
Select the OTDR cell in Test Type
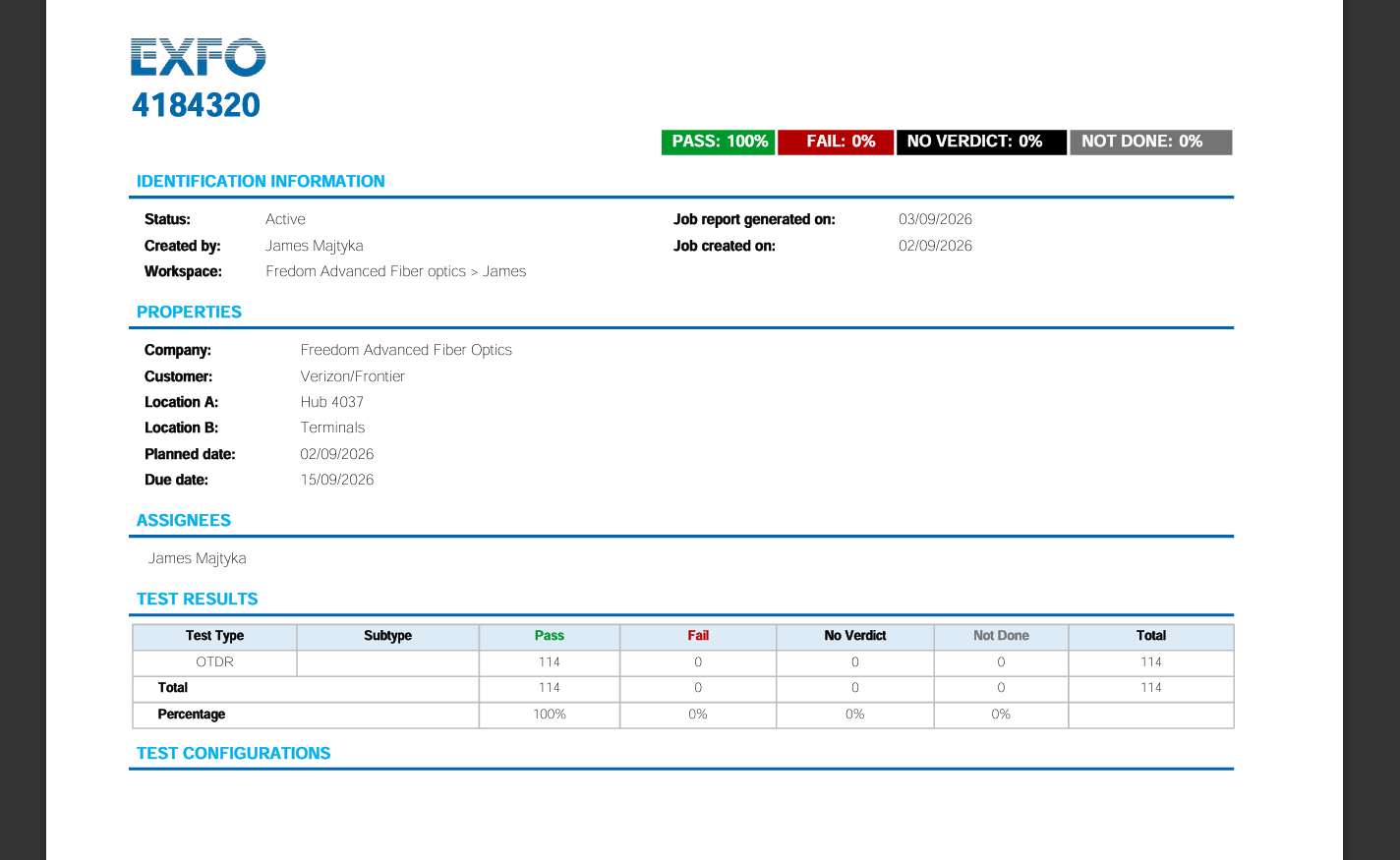click(214, 662)
